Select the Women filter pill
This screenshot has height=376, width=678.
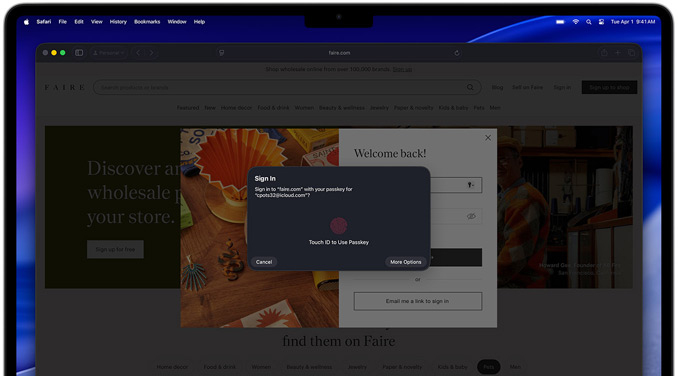tap(261, 367)
